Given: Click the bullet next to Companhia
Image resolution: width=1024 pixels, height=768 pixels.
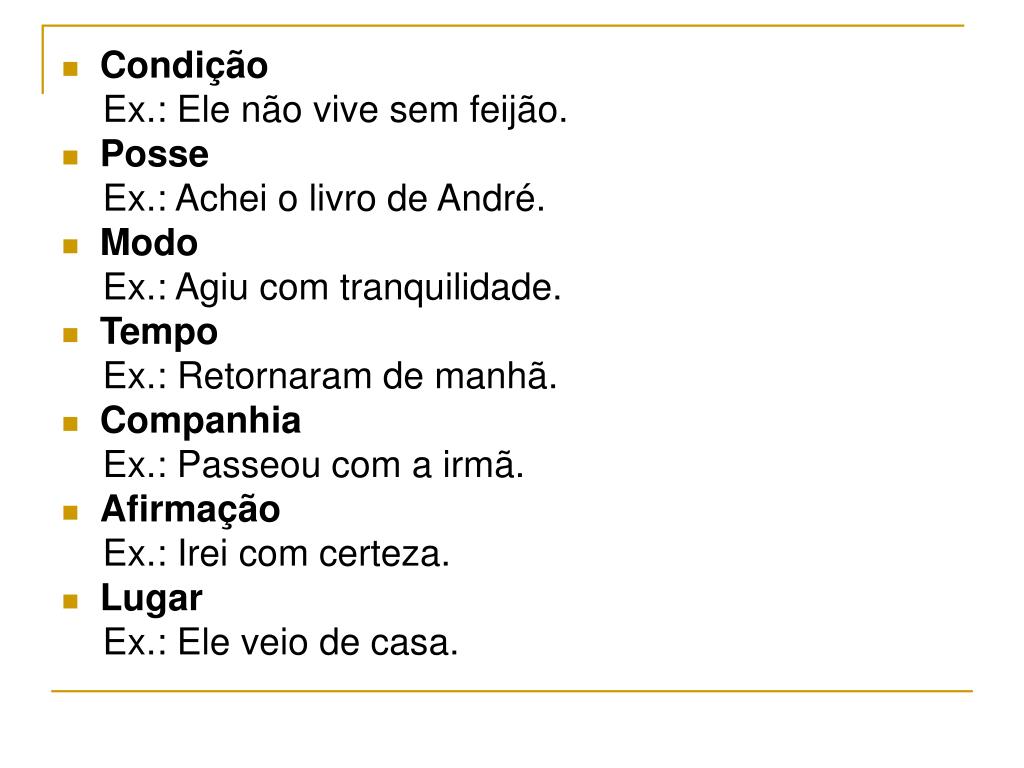Looking at the screenshot, I should click(71, 424).
